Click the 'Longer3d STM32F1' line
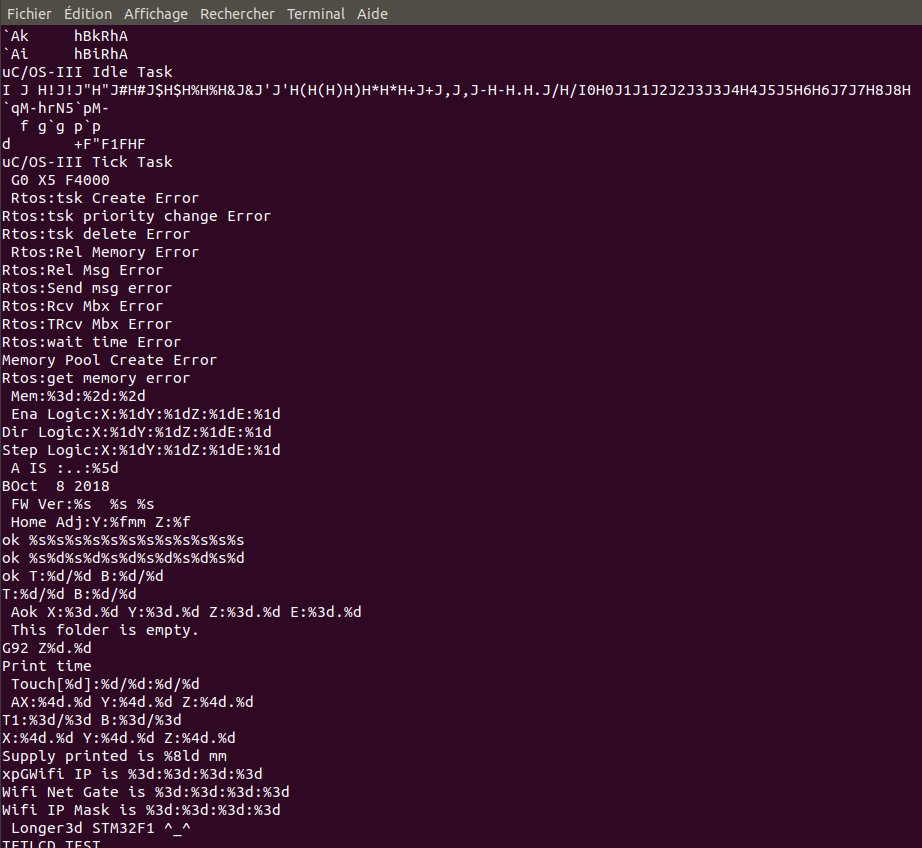The width and height of the screenshot is (922, 848). coord(101,829)
